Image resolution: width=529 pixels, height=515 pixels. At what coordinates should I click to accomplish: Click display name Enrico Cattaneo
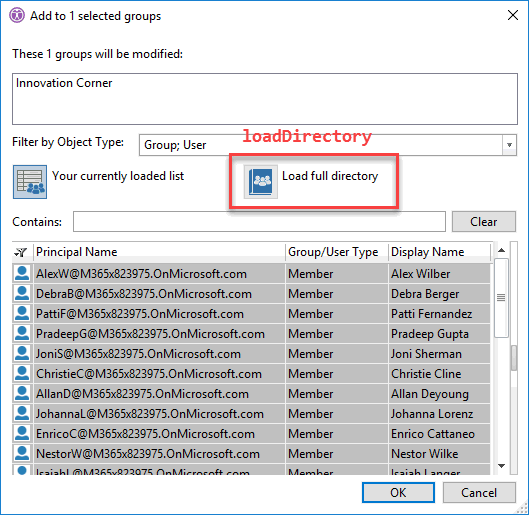click(433, 434)
